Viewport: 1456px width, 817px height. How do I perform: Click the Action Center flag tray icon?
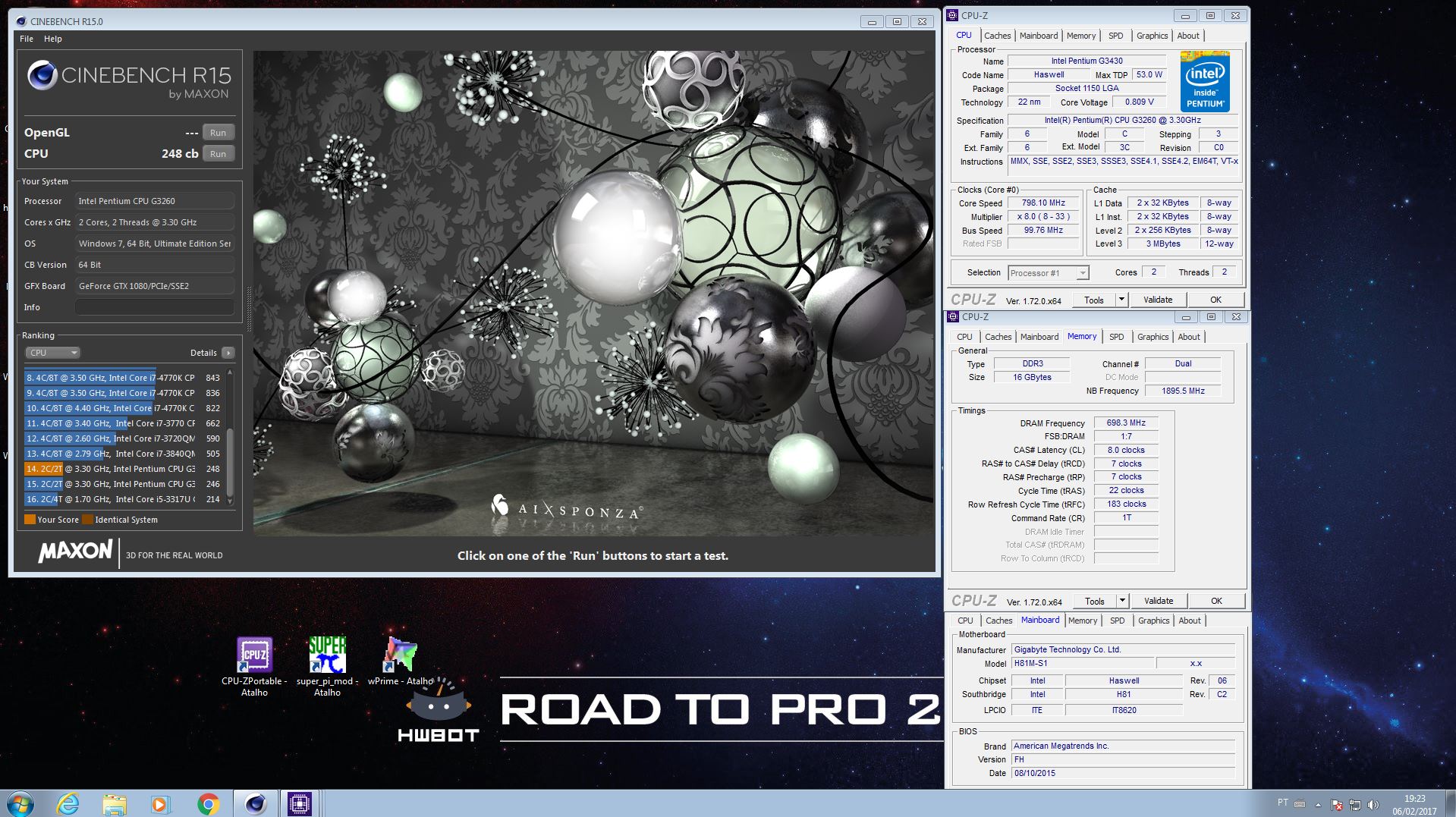click(x=1337, y=804)
